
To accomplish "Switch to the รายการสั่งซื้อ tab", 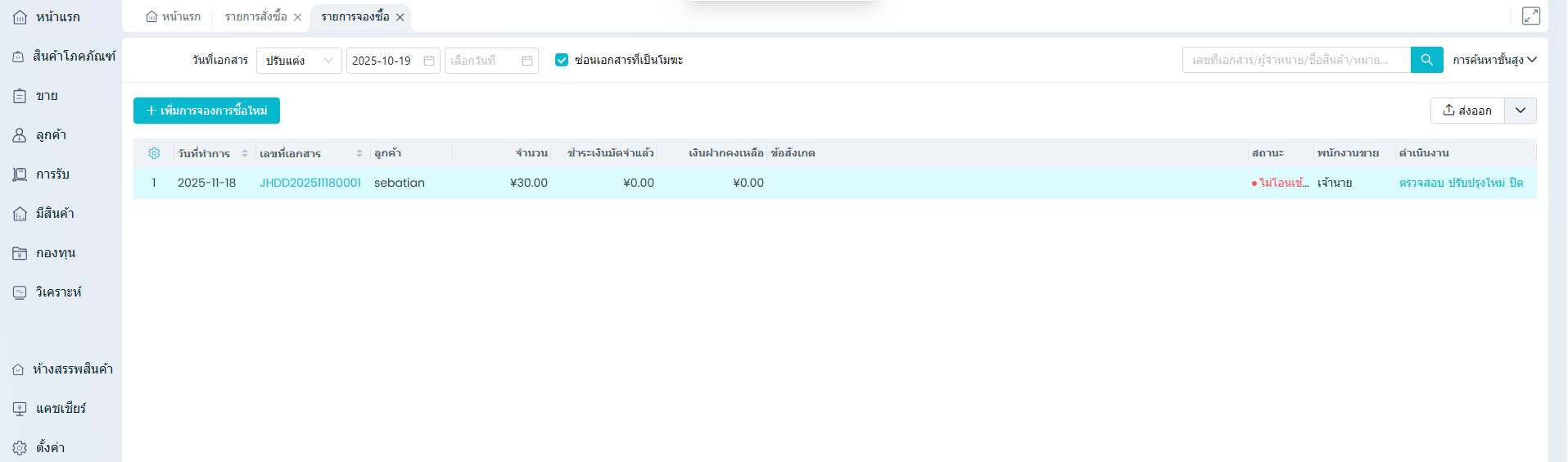I will coord(255,17).
